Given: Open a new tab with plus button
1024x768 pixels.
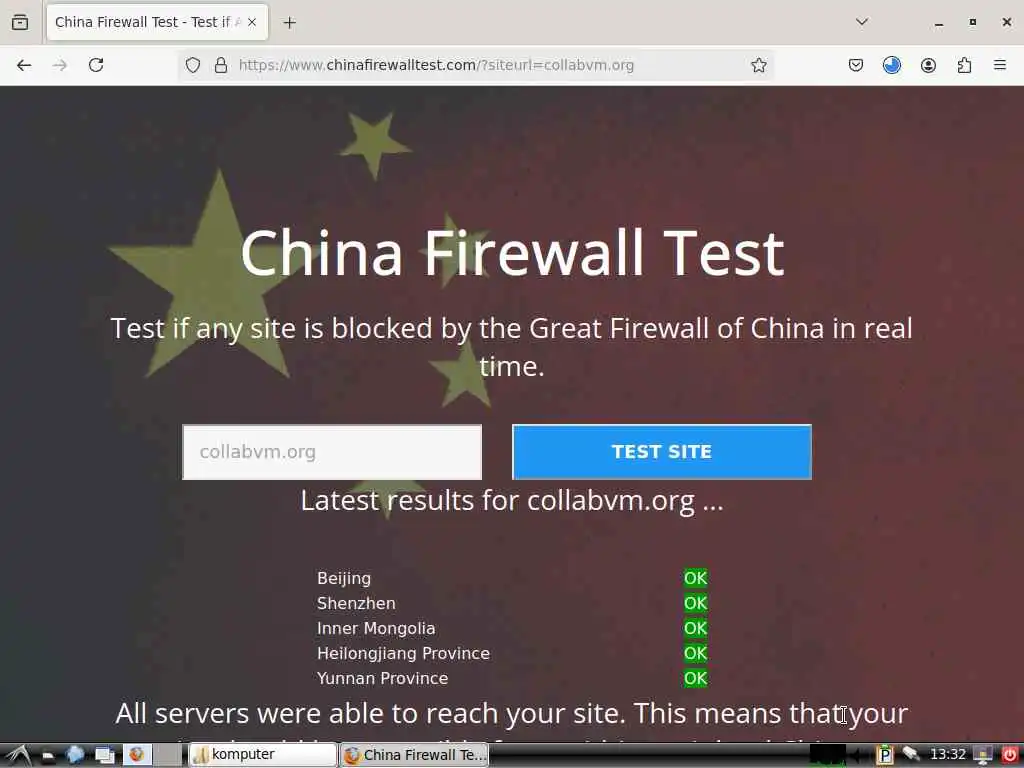Looking at the screenshot, I should [289, 23].
